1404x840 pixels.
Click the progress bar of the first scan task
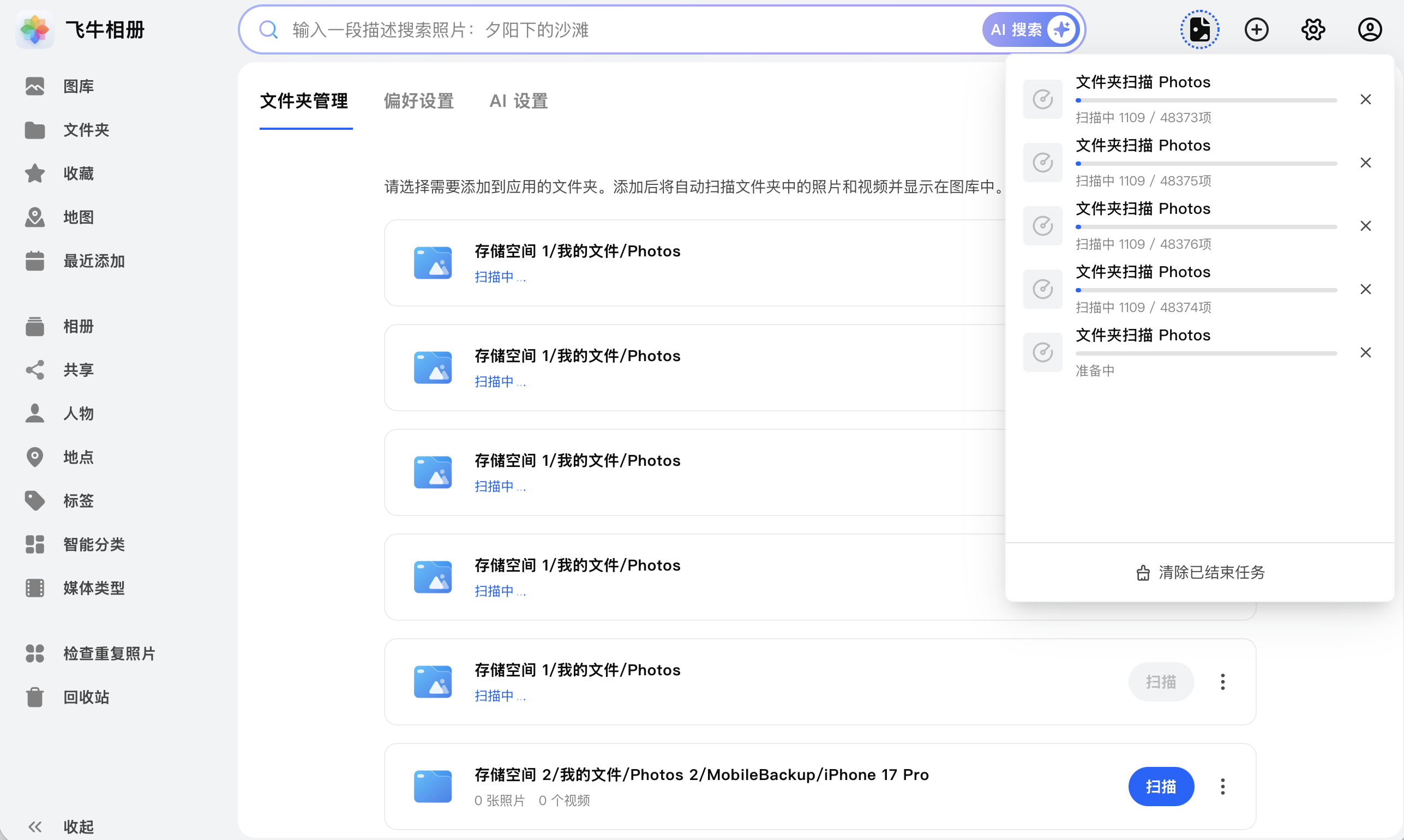pos(1205,101)
